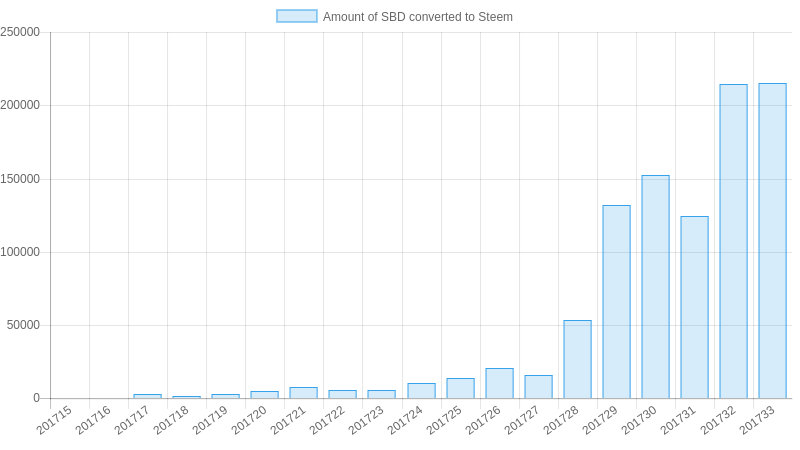The width and height of the screenshot is (800, 450).
Task: Select the bar for week 201721
Action: [x=304, y=393]
